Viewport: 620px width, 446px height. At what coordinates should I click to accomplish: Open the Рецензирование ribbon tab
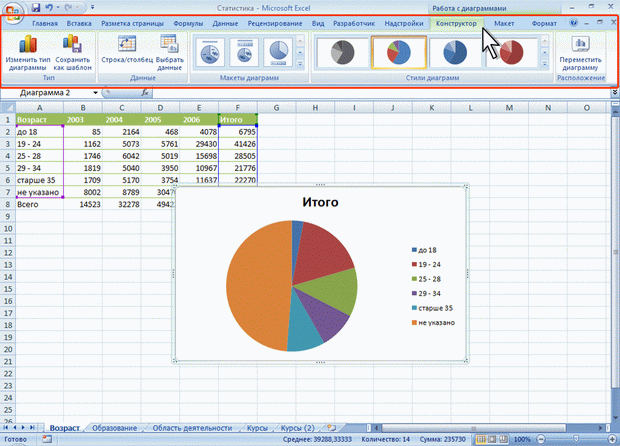[275, 23]
